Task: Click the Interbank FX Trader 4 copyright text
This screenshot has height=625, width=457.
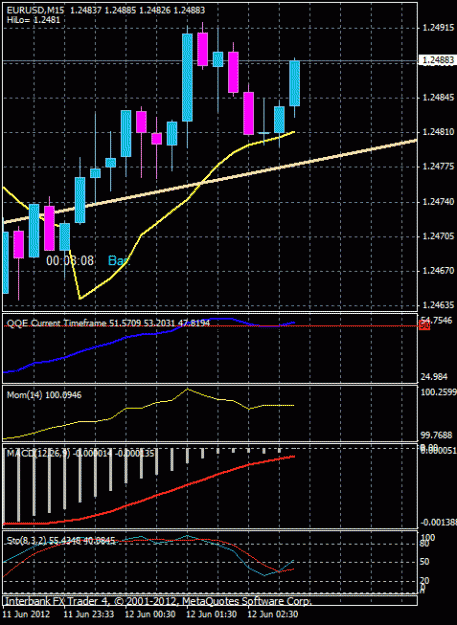Action: click(x=158, y=601)
